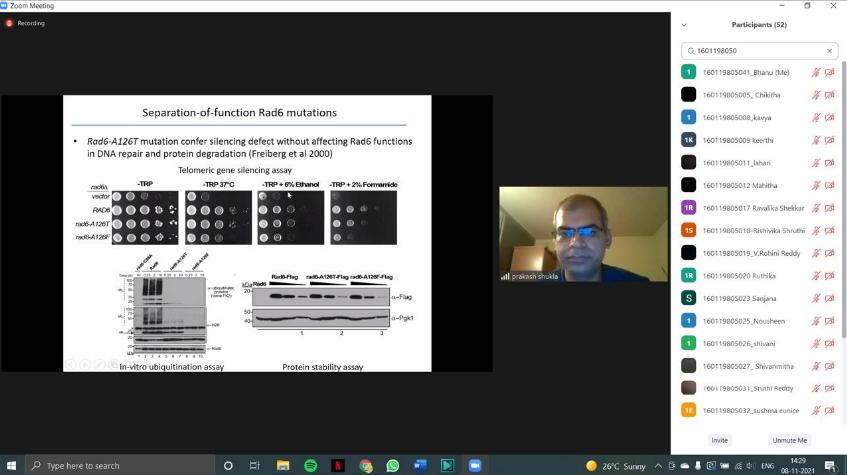
Task: Open Microsoft Word from the taskbar
Action: (420, 465)
